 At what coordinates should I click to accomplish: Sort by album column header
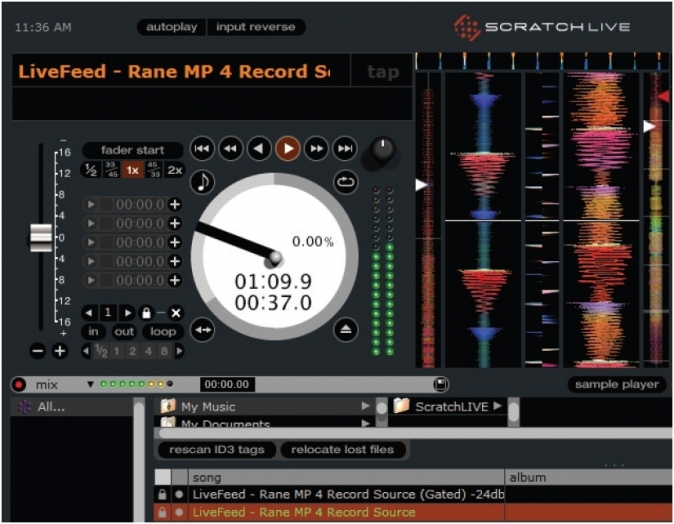click(589, 478)
